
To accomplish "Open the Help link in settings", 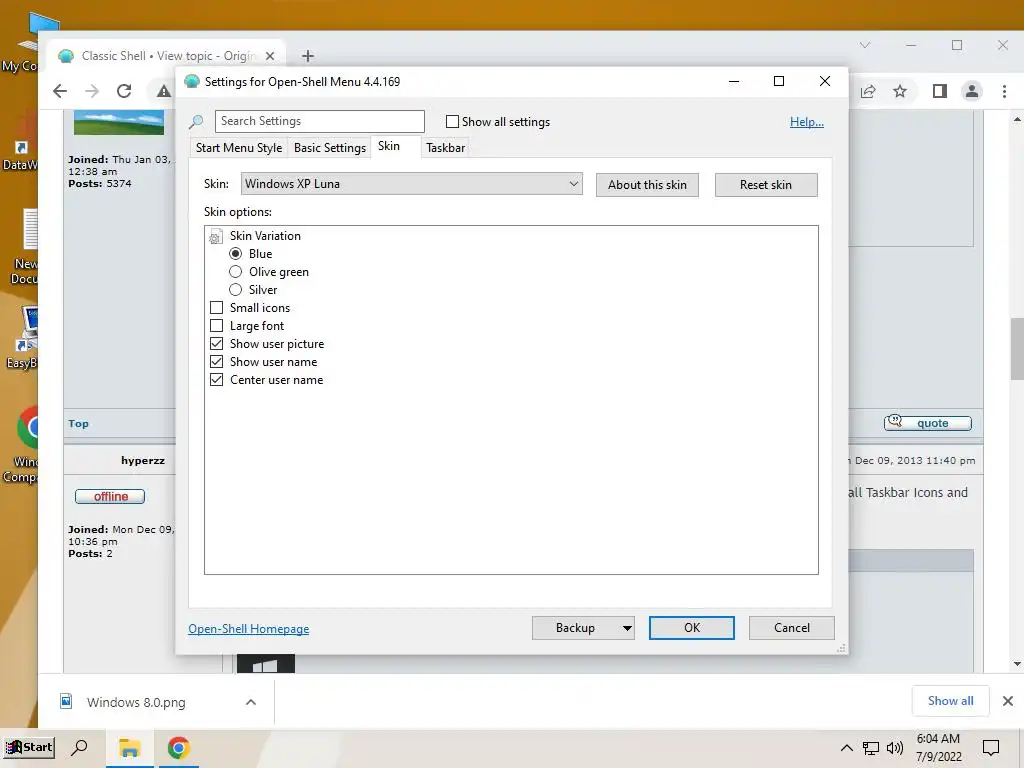I will pos(807,121).
